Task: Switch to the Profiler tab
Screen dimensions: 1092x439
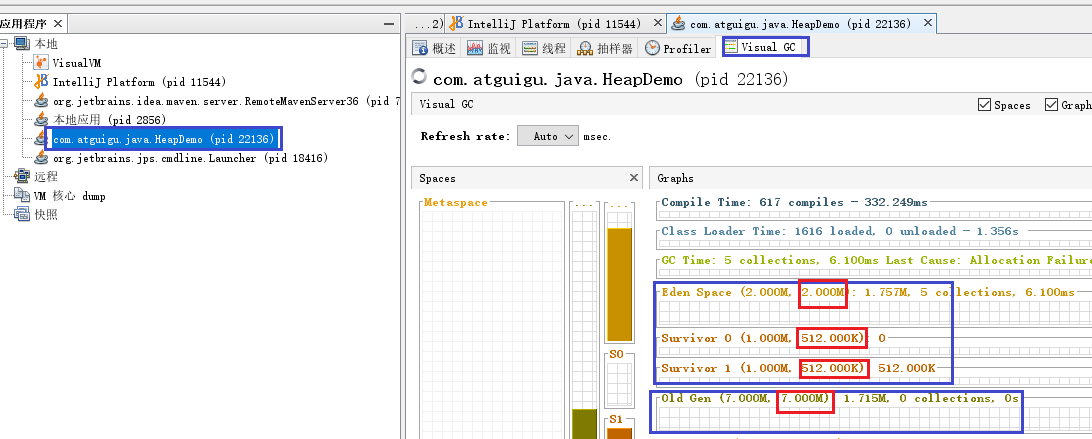Action: 678,48
